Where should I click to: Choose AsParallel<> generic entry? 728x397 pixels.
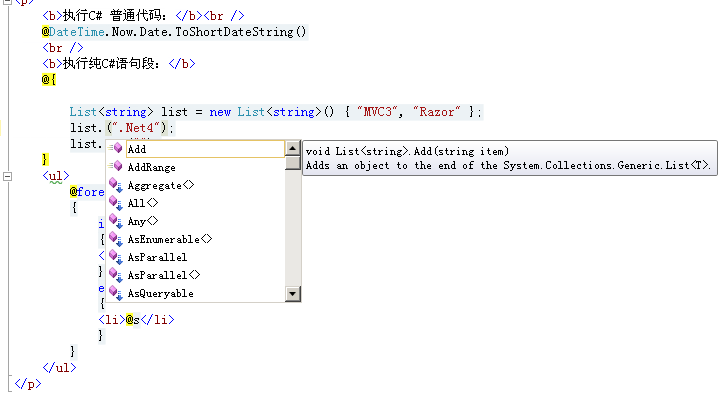click(163, 275)
